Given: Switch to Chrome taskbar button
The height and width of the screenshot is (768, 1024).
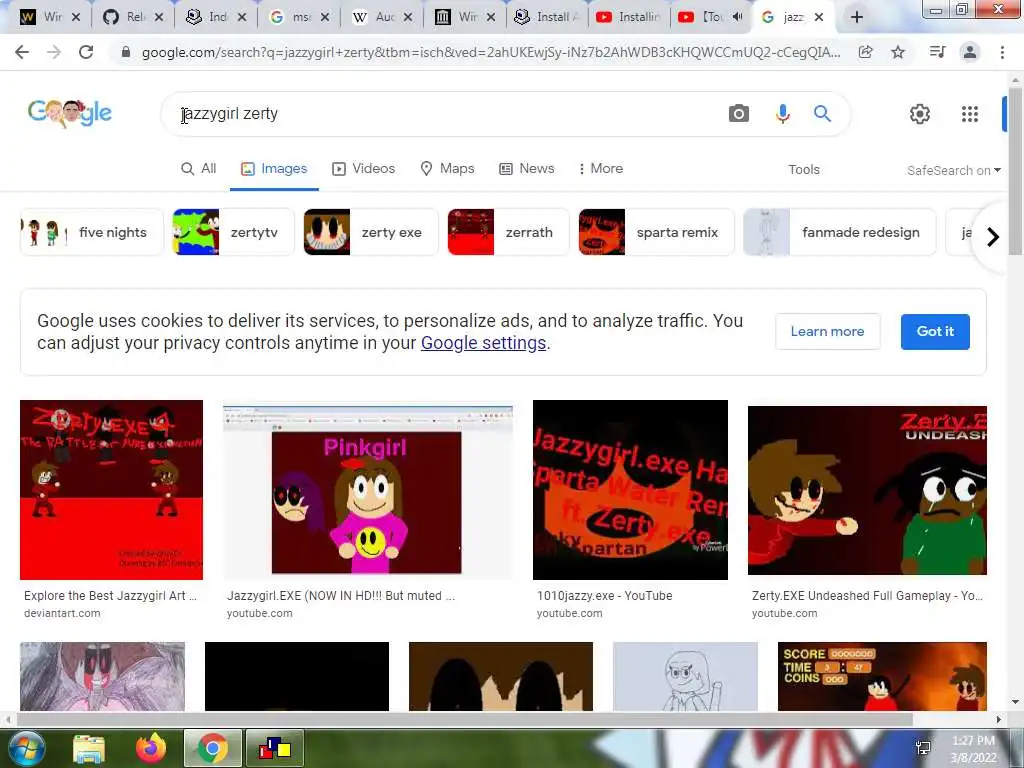Looking at the screenshot, I should [212, 748].
